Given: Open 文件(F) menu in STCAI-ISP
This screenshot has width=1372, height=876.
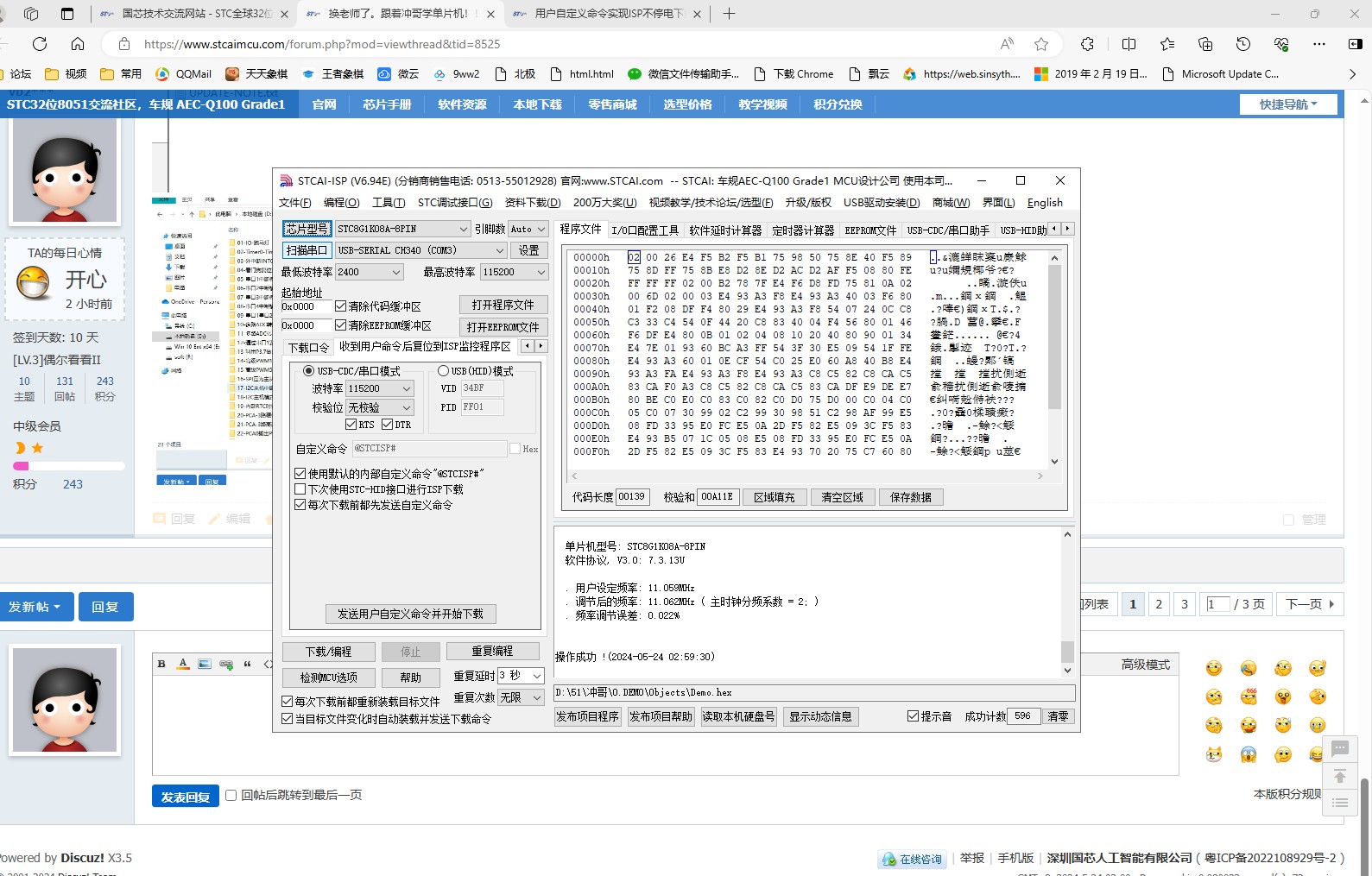Looking at the screenshot, I should click(294, 203).
